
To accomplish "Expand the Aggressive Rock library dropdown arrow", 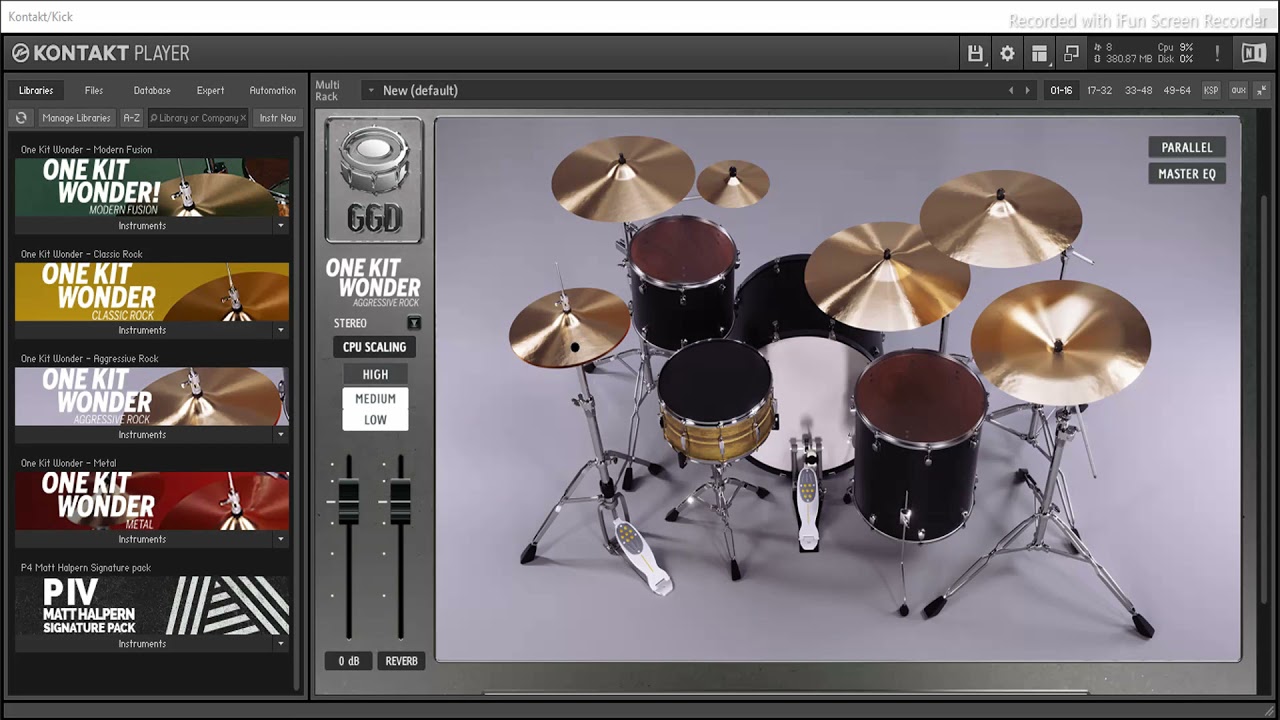I will [x=280, y=435].
